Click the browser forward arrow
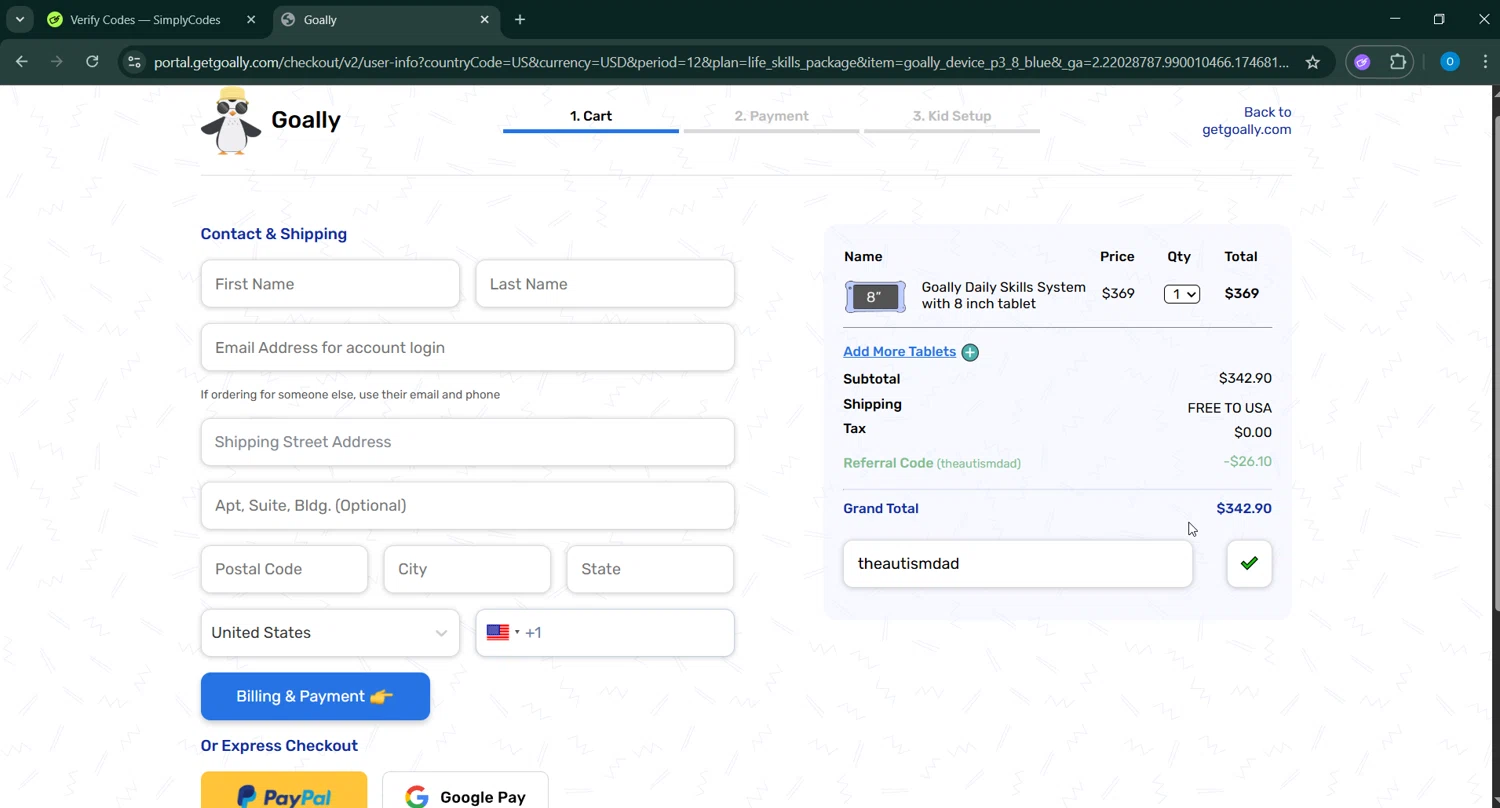 (x=57, y=62)
